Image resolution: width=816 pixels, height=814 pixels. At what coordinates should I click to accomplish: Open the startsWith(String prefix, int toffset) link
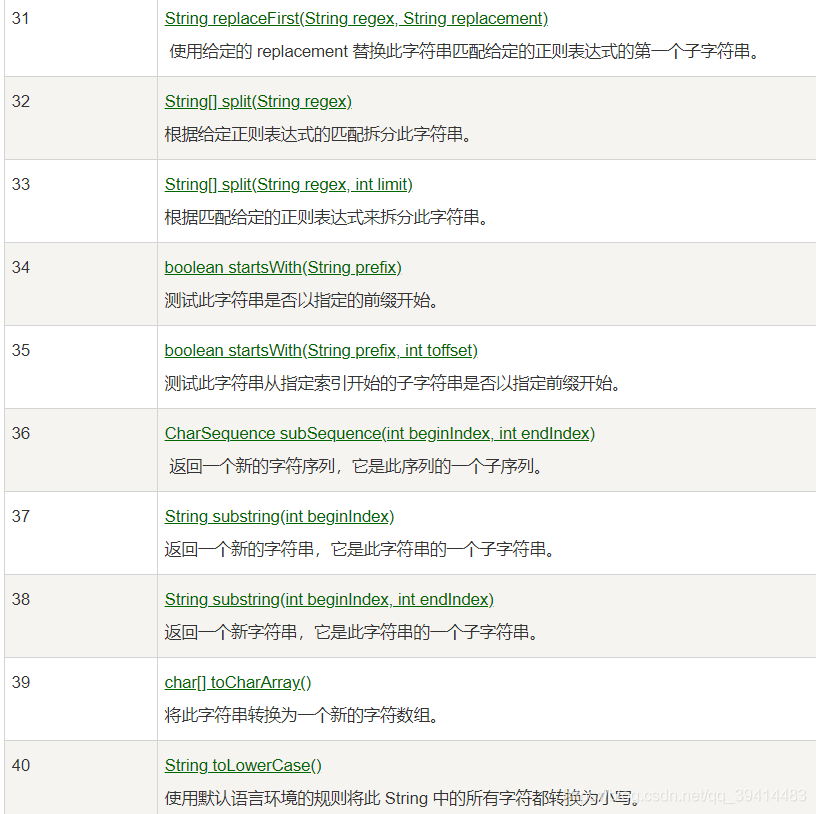click(x=321, y=351)
